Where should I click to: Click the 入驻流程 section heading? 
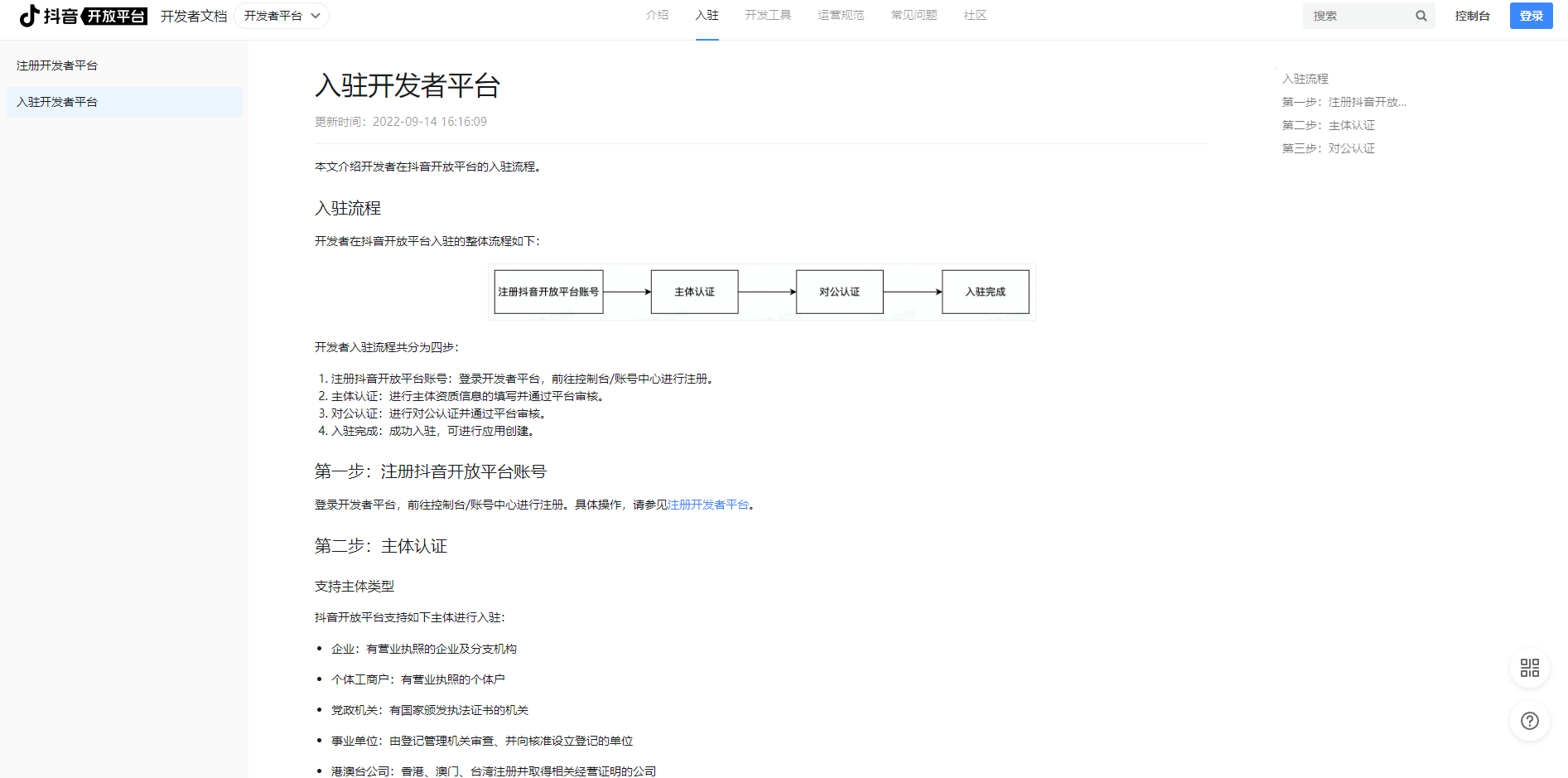pos(348,208)
